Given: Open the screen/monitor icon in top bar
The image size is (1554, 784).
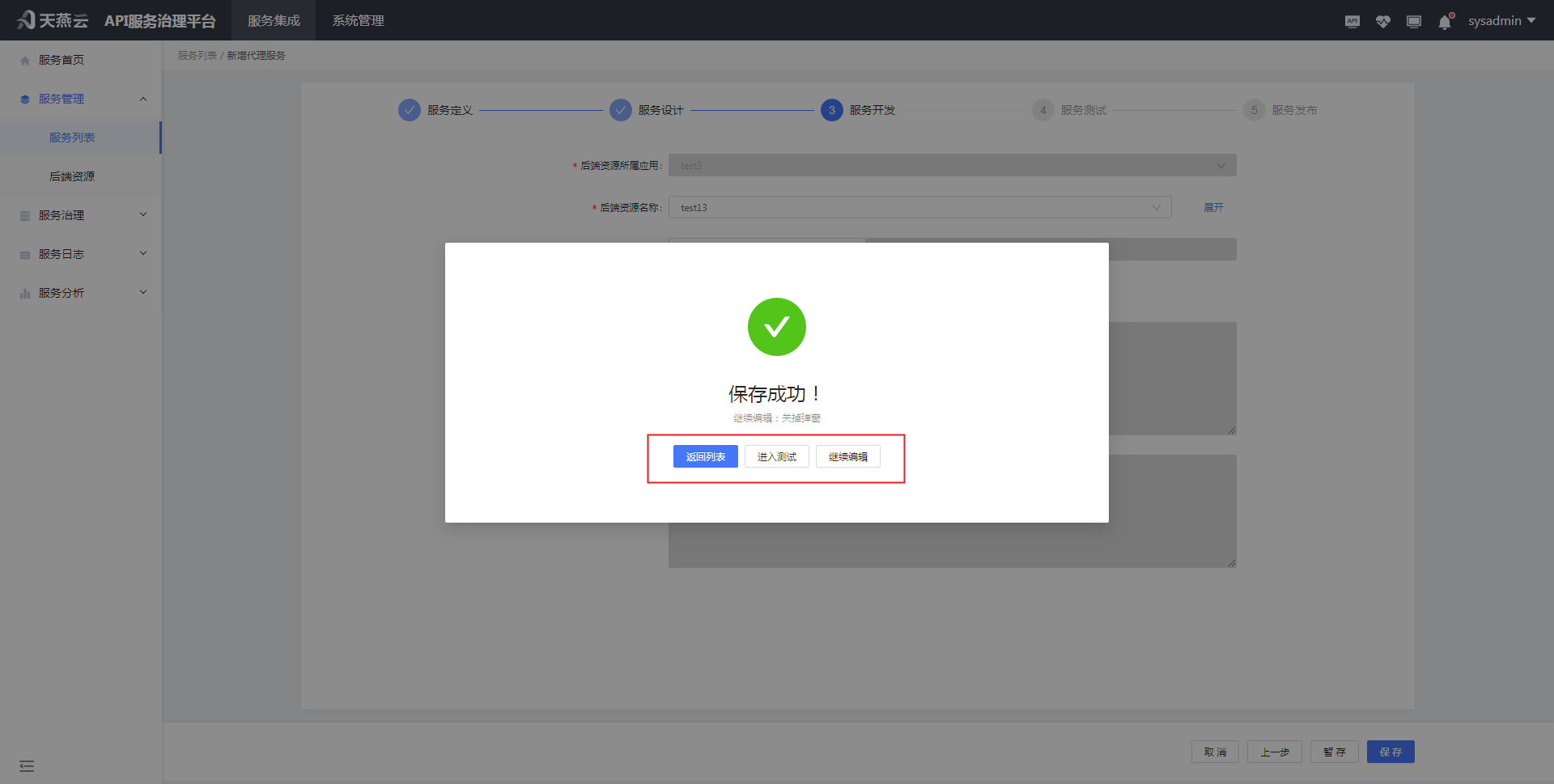Looking at the screenshot, I should tap(1414, 21).
